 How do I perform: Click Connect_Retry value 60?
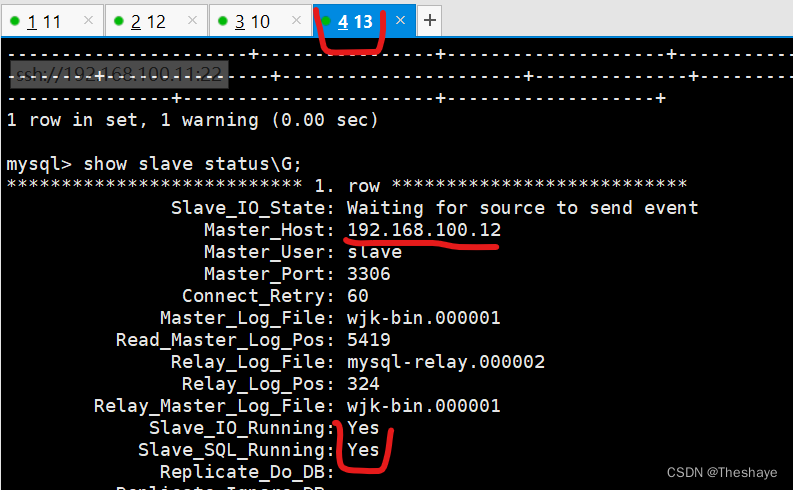[358, 296]
